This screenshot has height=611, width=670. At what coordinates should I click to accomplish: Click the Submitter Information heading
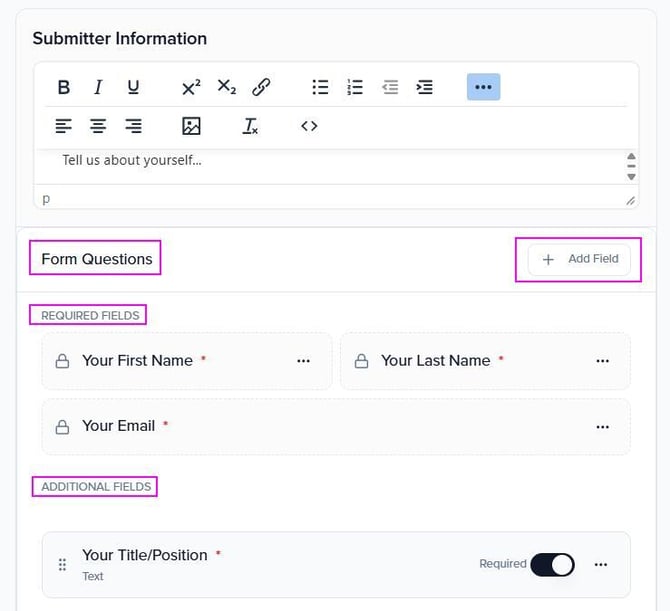point(120,38)
